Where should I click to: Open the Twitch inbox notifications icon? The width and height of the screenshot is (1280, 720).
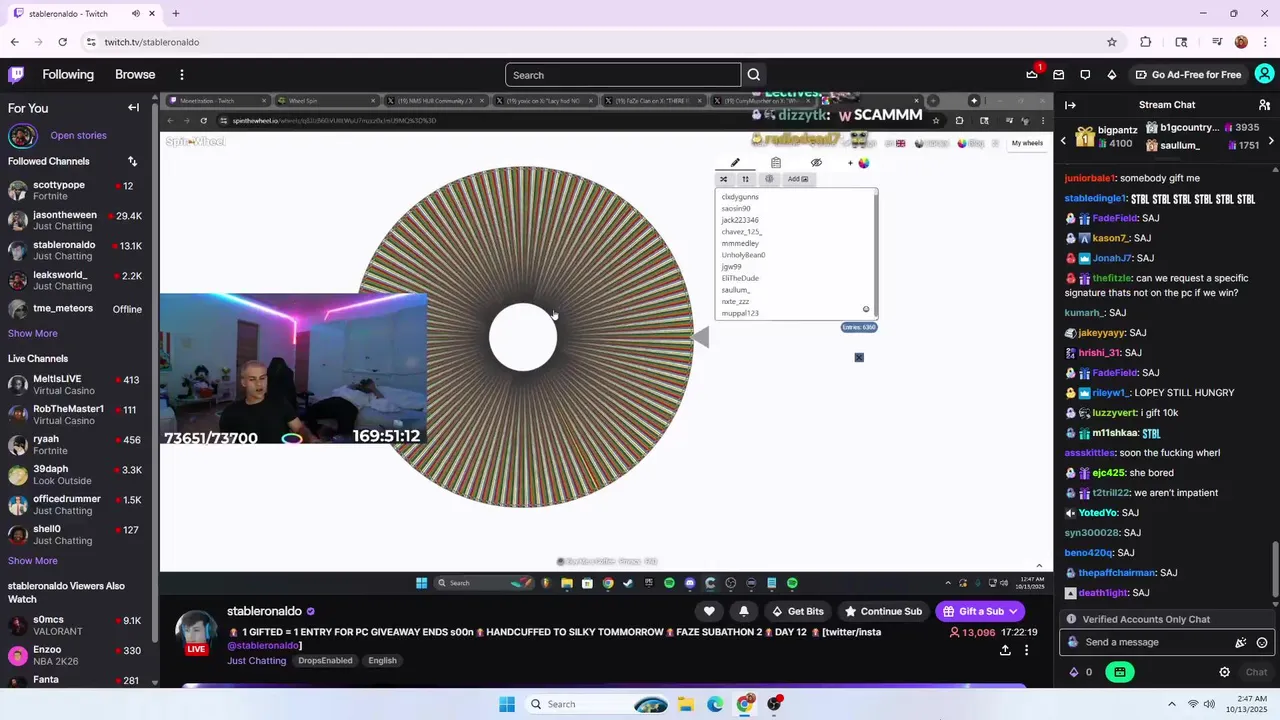point(1058,74)
